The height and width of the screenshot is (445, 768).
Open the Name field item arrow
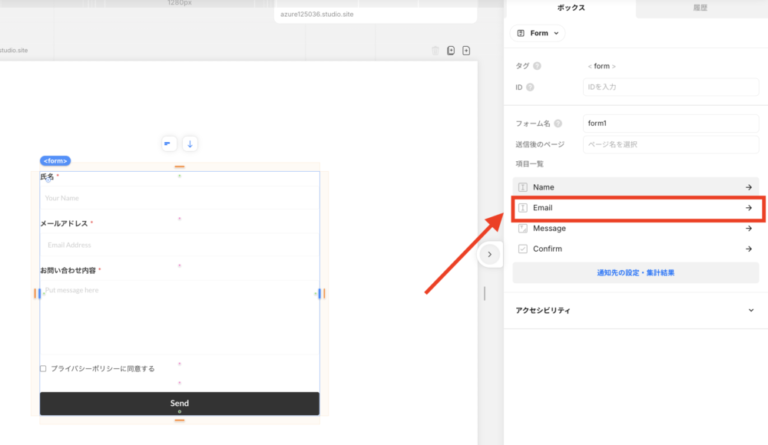click(x=748, y=187)
